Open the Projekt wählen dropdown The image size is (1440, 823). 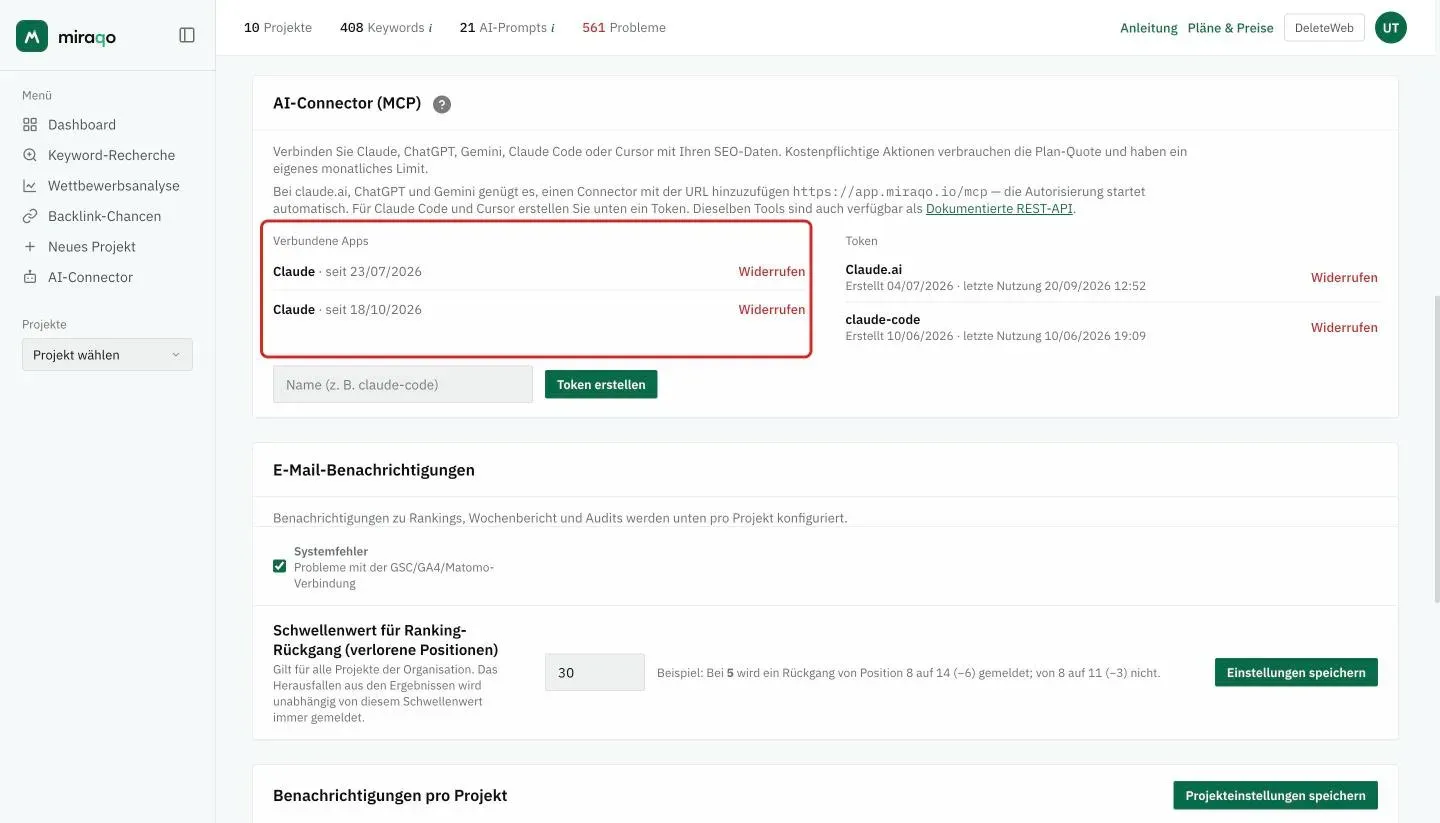(107, 355)
